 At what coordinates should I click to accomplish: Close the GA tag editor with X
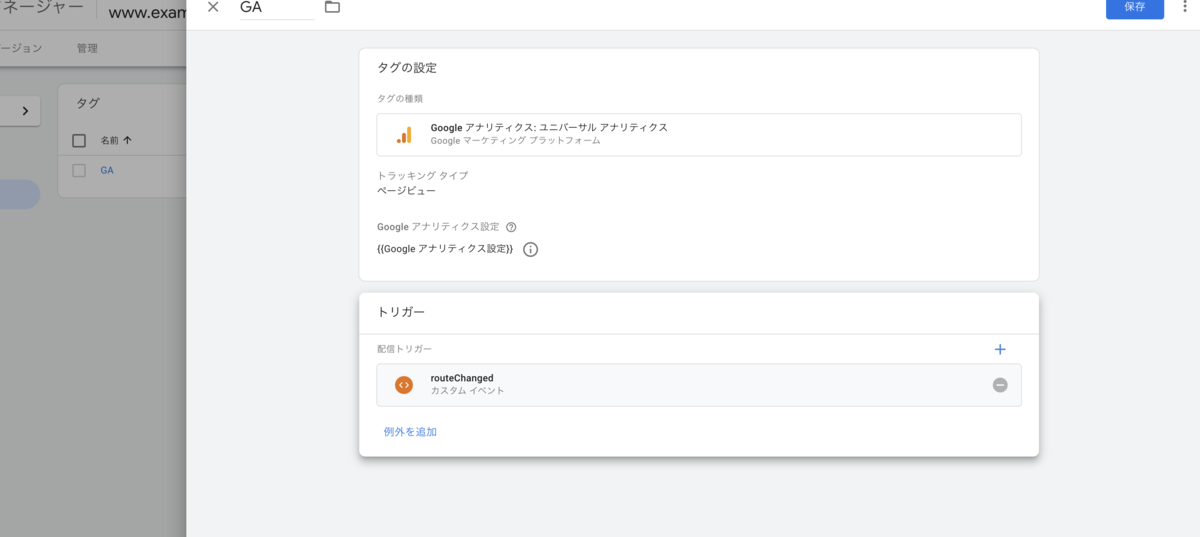click(x=213, y=7)
